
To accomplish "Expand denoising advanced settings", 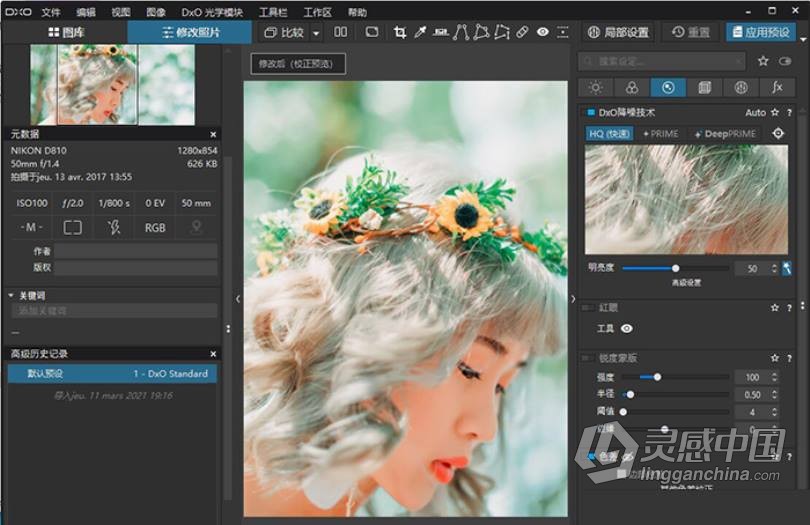I will coord(686,283).
